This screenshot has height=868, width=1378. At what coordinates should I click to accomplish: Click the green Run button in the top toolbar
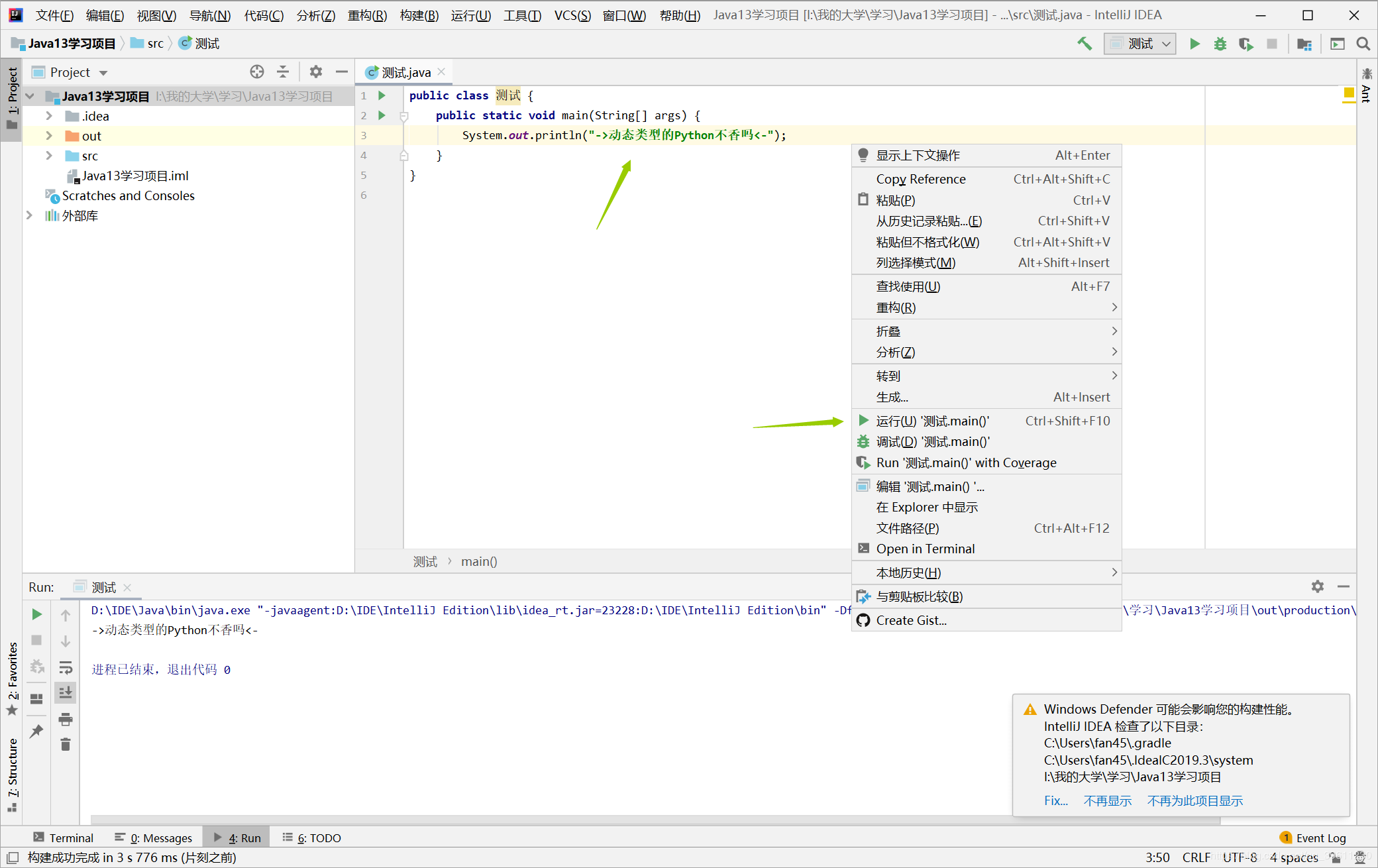1194,44
